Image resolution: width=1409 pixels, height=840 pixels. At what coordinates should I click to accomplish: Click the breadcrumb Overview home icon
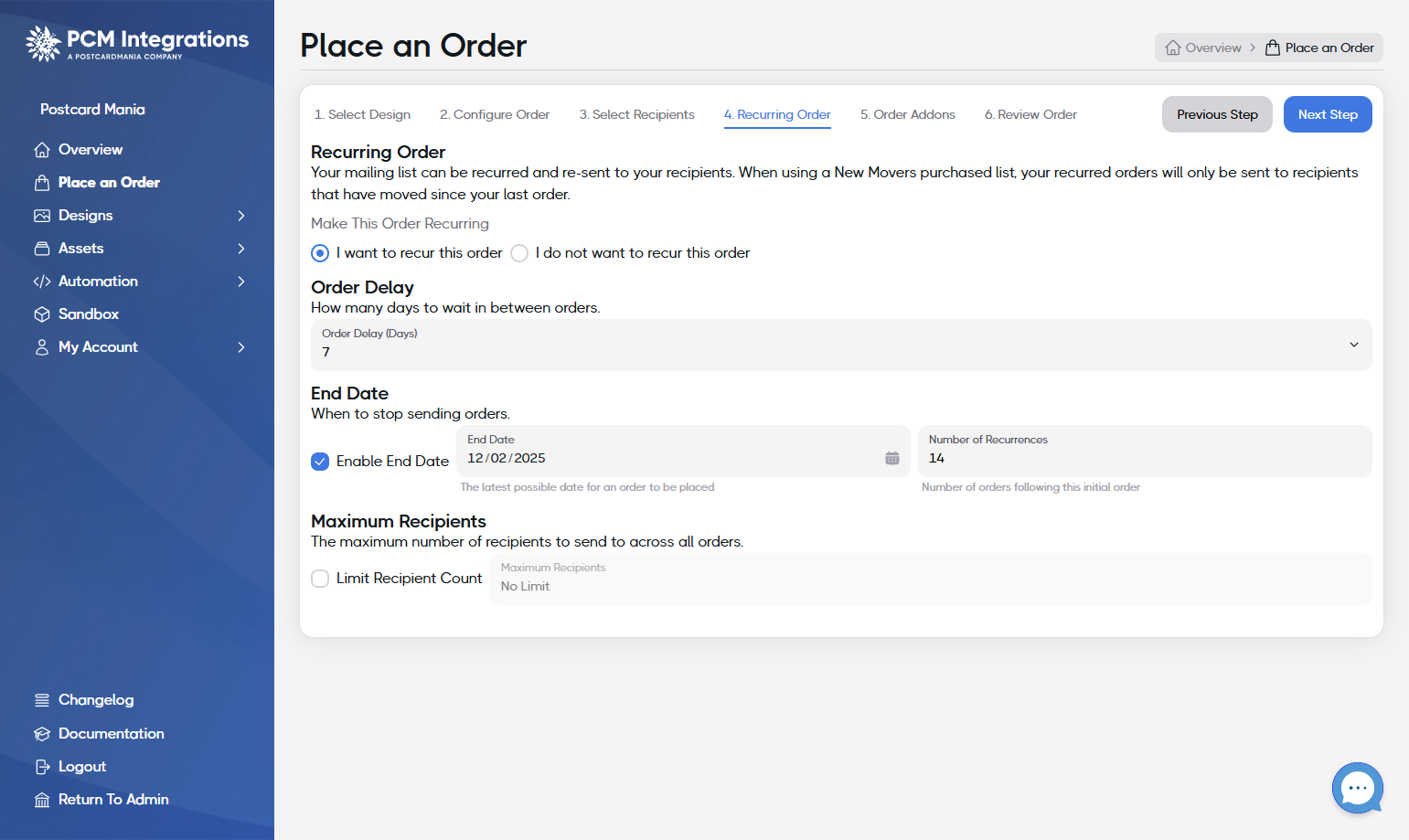1173,48
